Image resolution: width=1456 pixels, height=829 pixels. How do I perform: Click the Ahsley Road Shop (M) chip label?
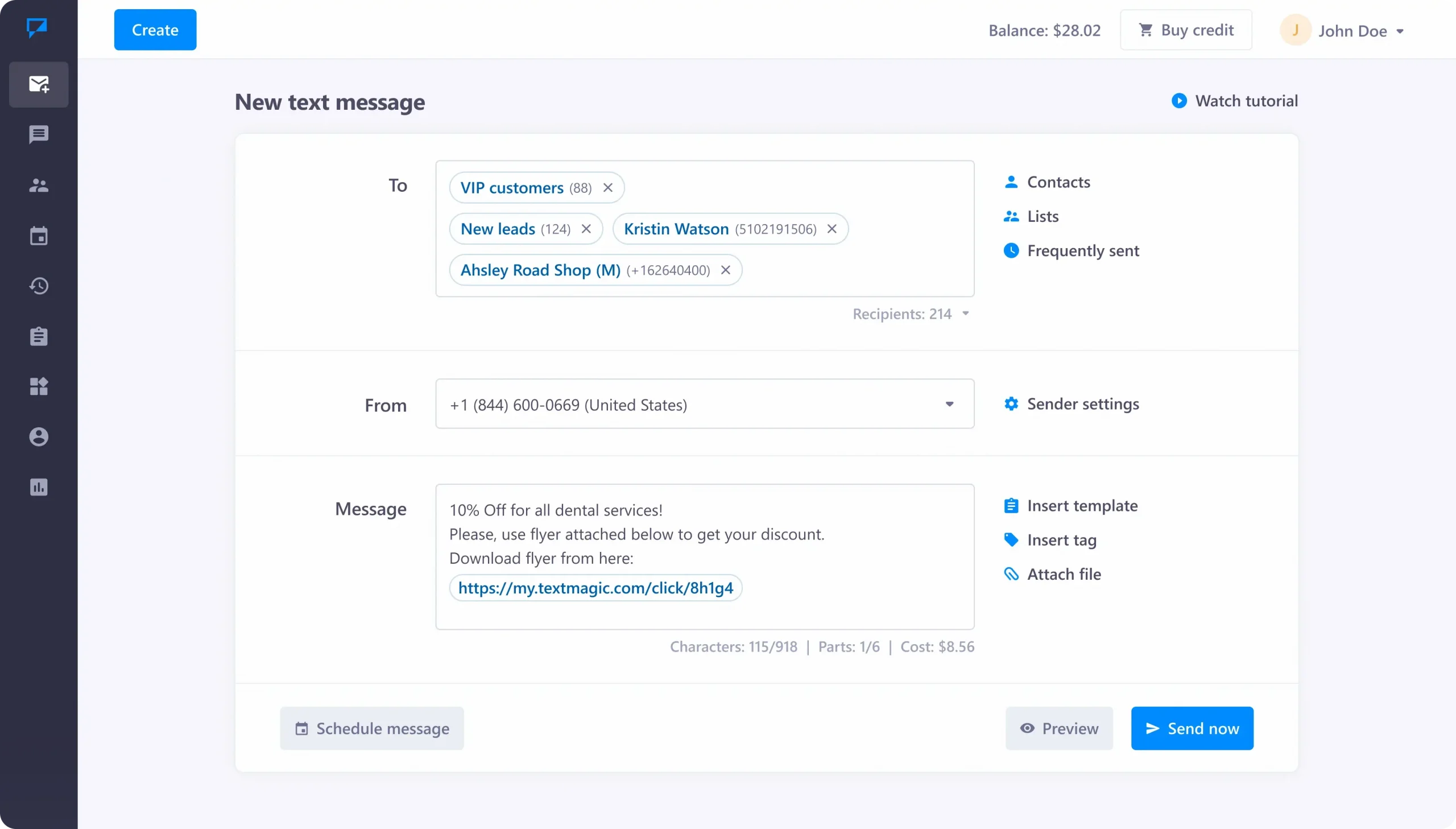click(x=540, y=270)
